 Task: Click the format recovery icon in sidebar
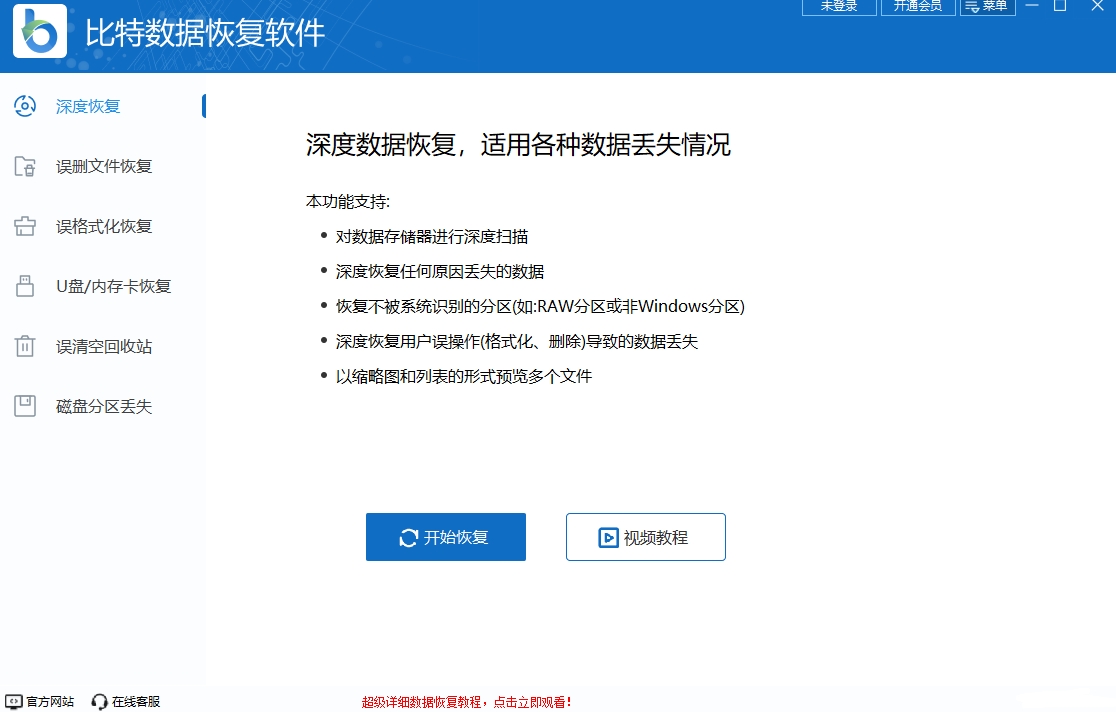pos(25,226)
